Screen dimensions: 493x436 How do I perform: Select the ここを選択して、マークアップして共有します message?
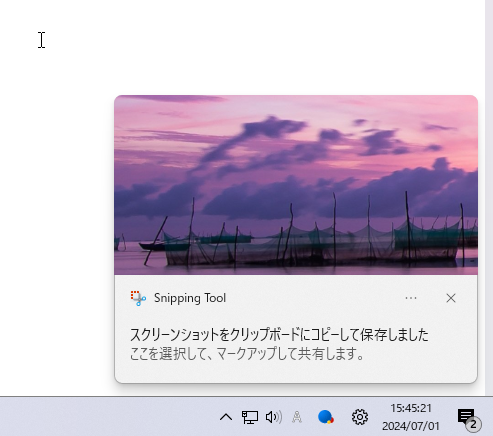coord(247,354)
